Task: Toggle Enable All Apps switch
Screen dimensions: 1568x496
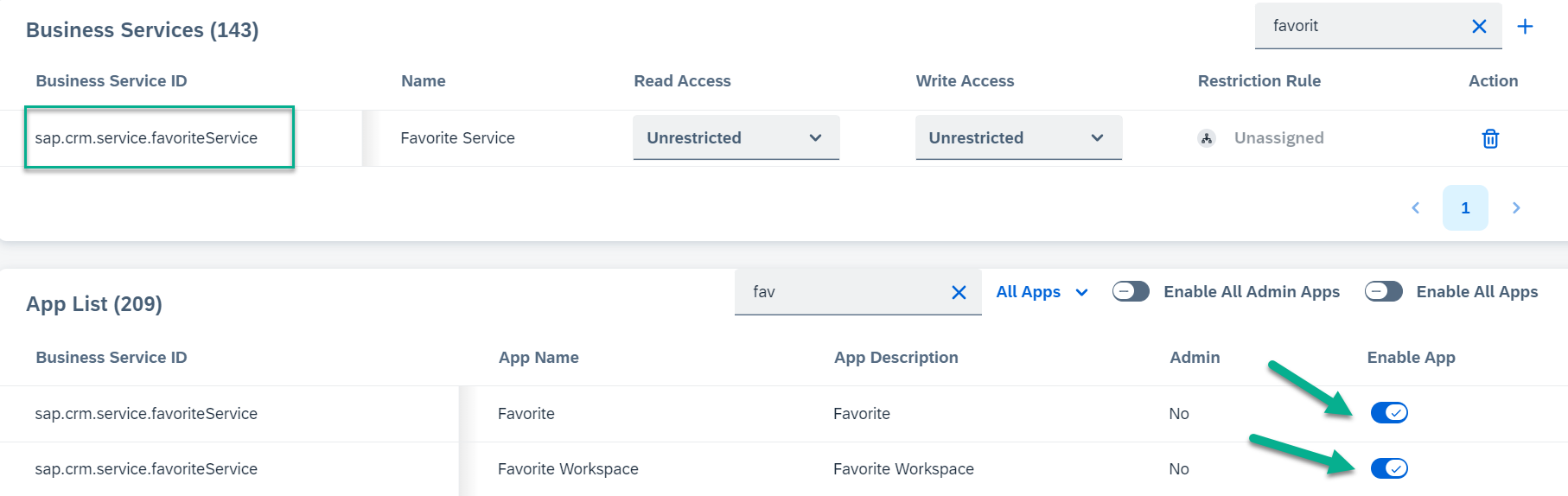Action: click(1383, 291)
